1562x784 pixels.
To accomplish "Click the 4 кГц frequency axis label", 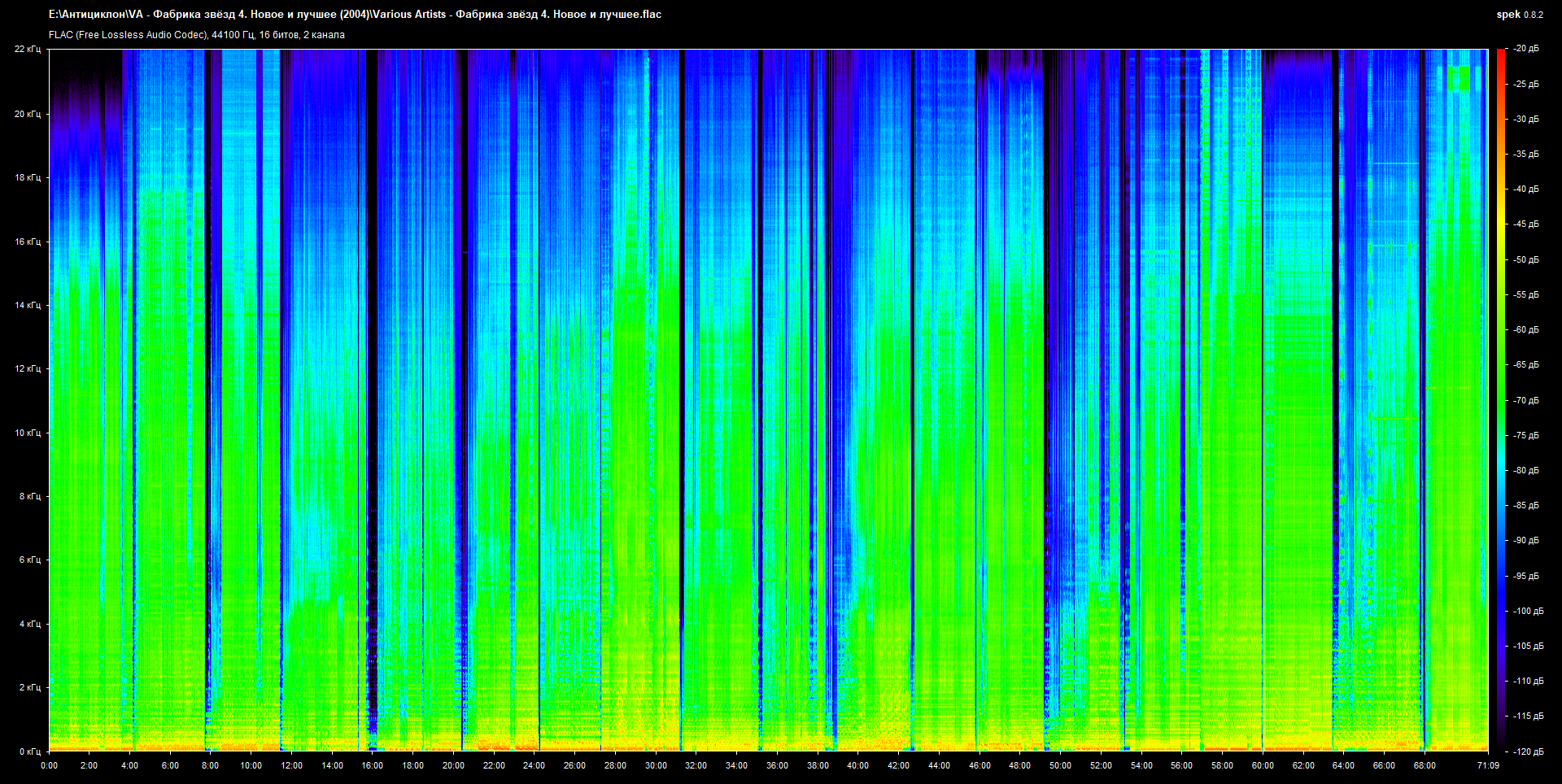I will tap(29, 624).
